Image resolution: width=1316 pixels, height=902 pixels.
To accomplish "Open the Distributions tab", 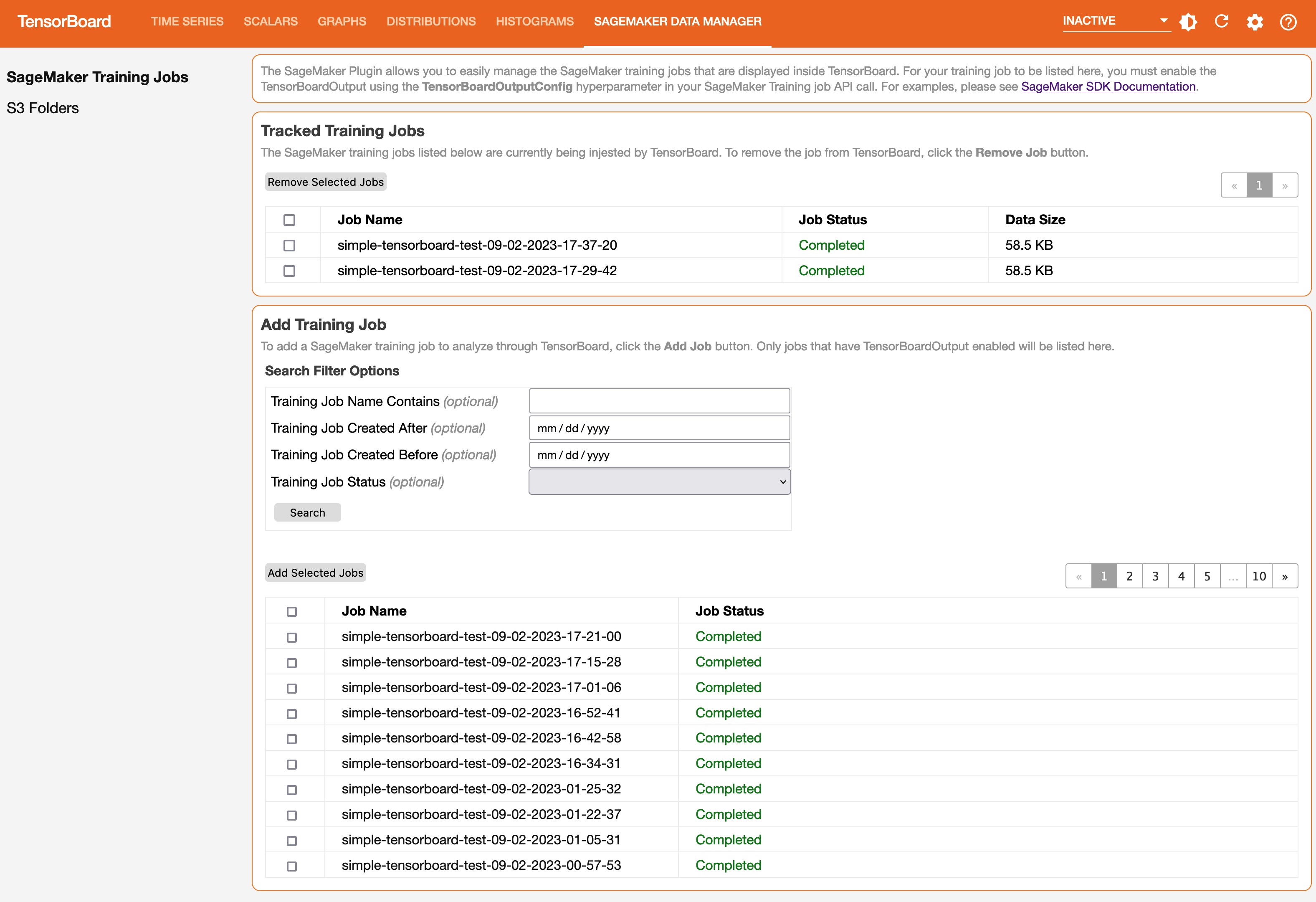I will 431,22.
